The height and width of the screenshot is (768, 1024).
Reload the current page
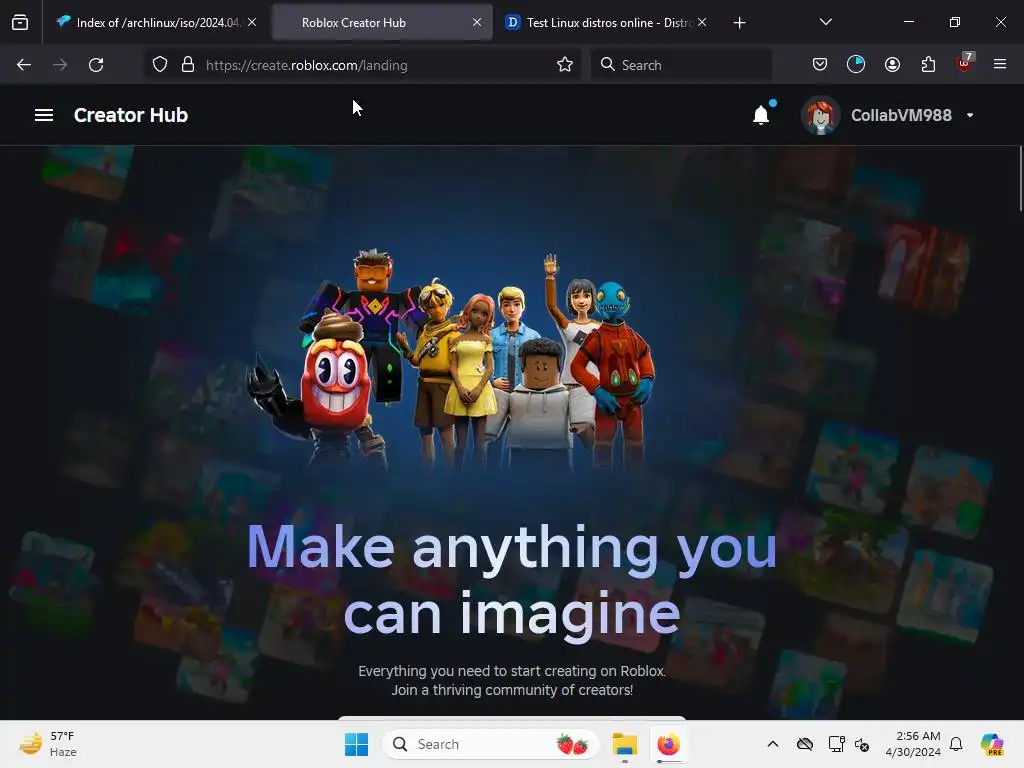tap(96, 65)
